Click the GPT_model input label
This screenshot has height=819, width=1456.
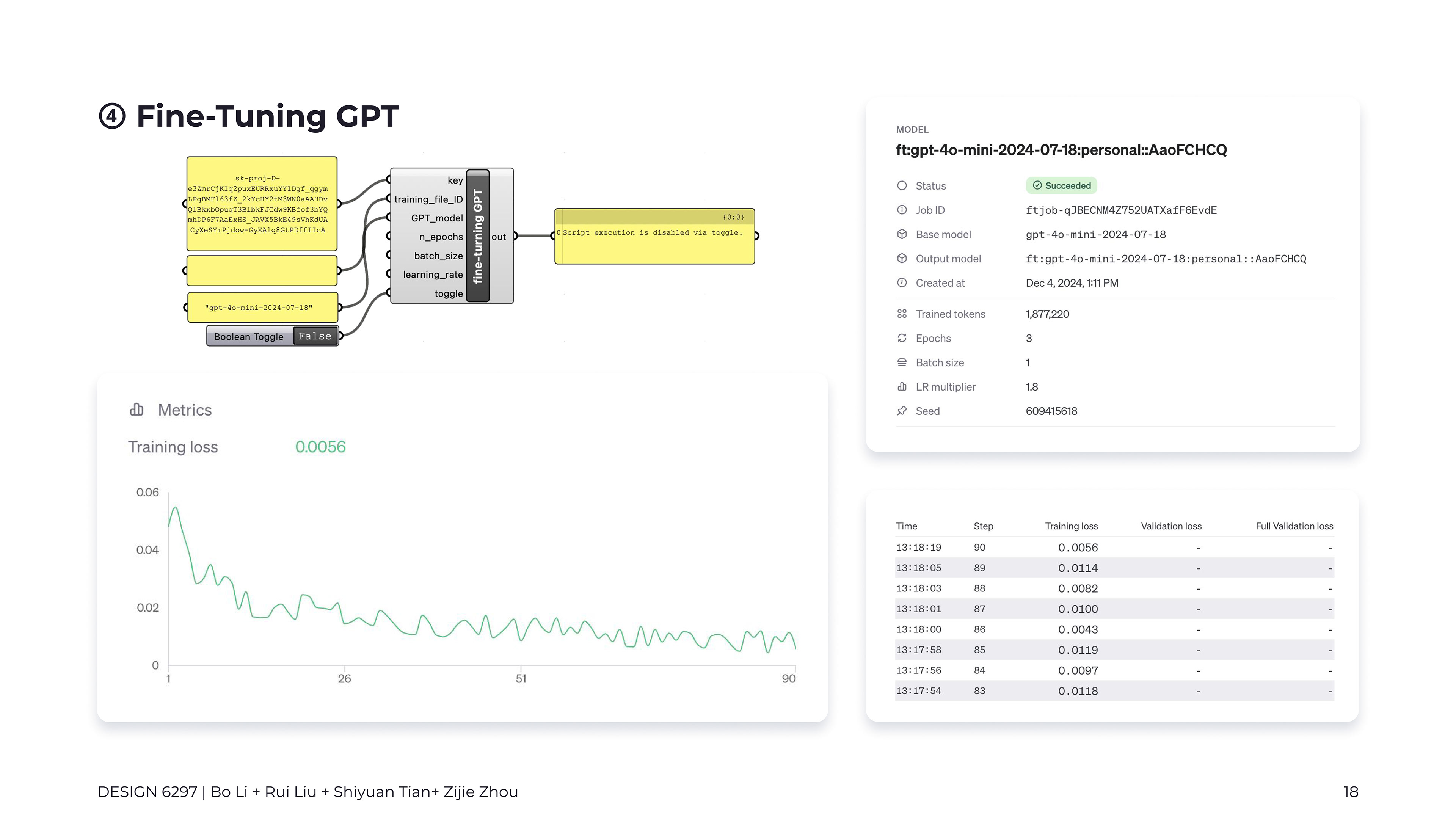437,218
